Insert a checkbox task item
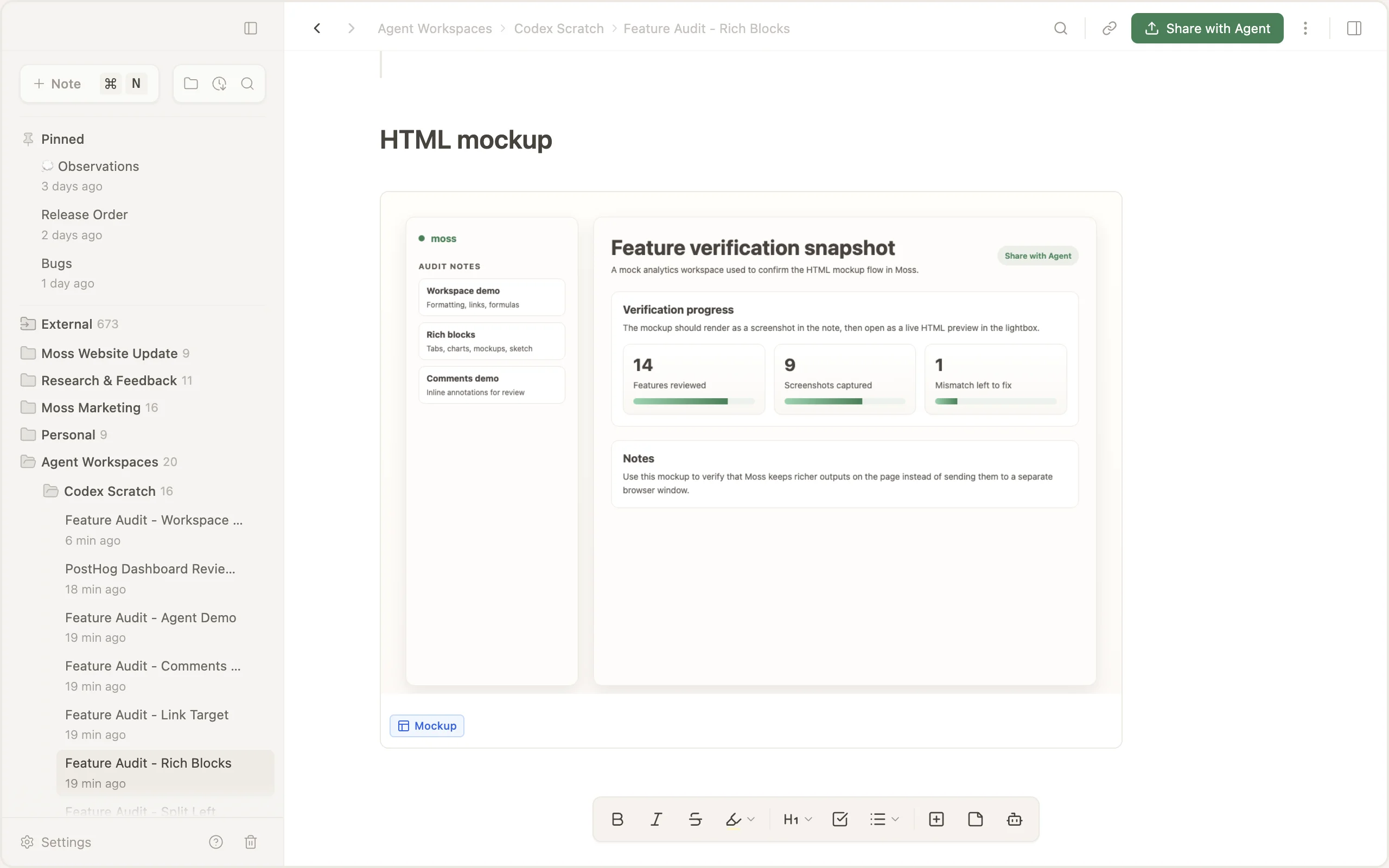The width and height of the screenshot is (1389, 868). [839, 819]
